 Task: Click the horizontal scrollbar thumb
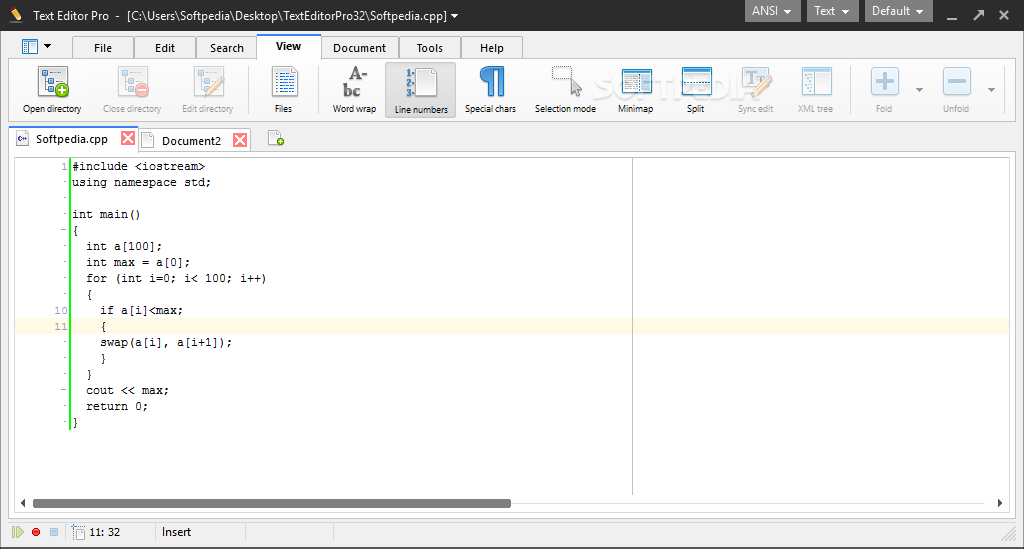click(x=272, y=503)
